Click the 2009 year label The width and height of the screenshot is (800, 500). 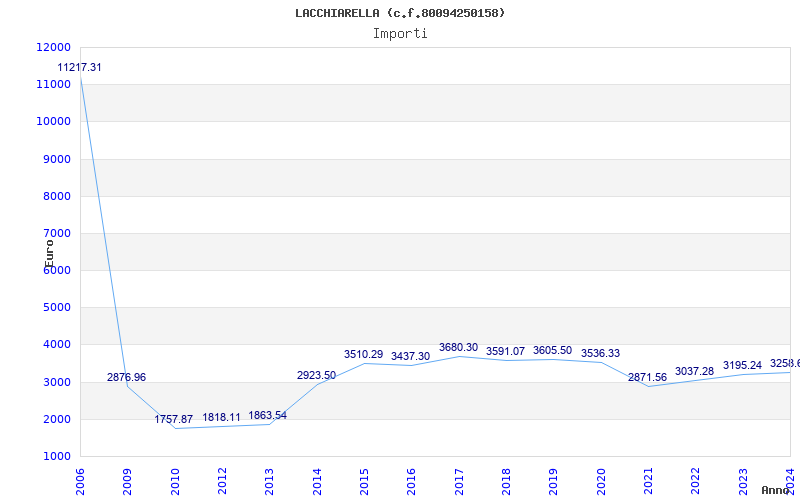click(128, 481)
